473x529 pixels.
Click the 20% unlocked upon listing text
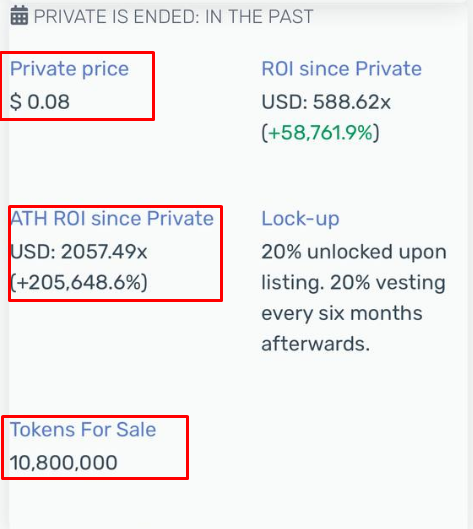pyautogui.click(x=354, y=251)
